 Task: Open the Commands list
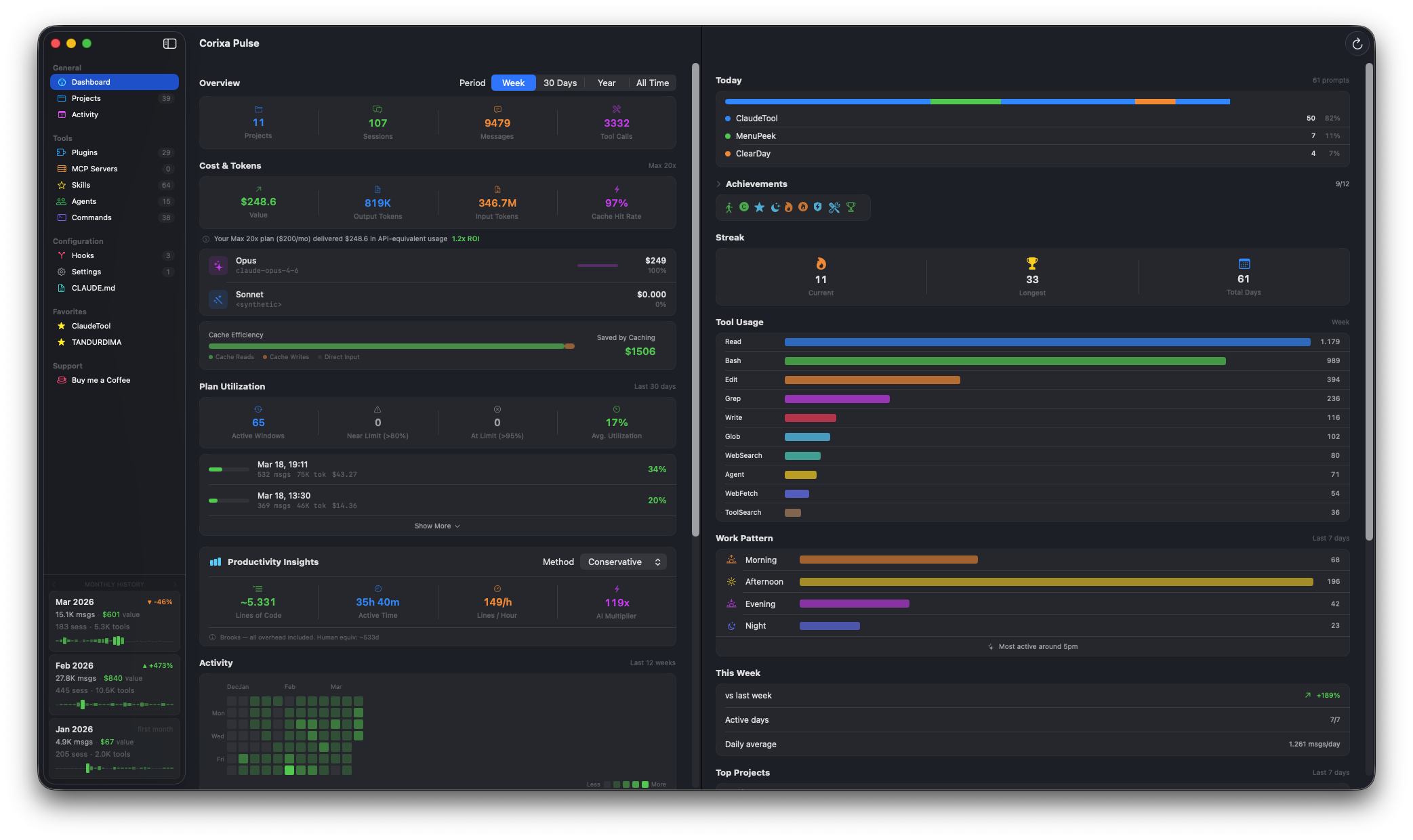91,217
